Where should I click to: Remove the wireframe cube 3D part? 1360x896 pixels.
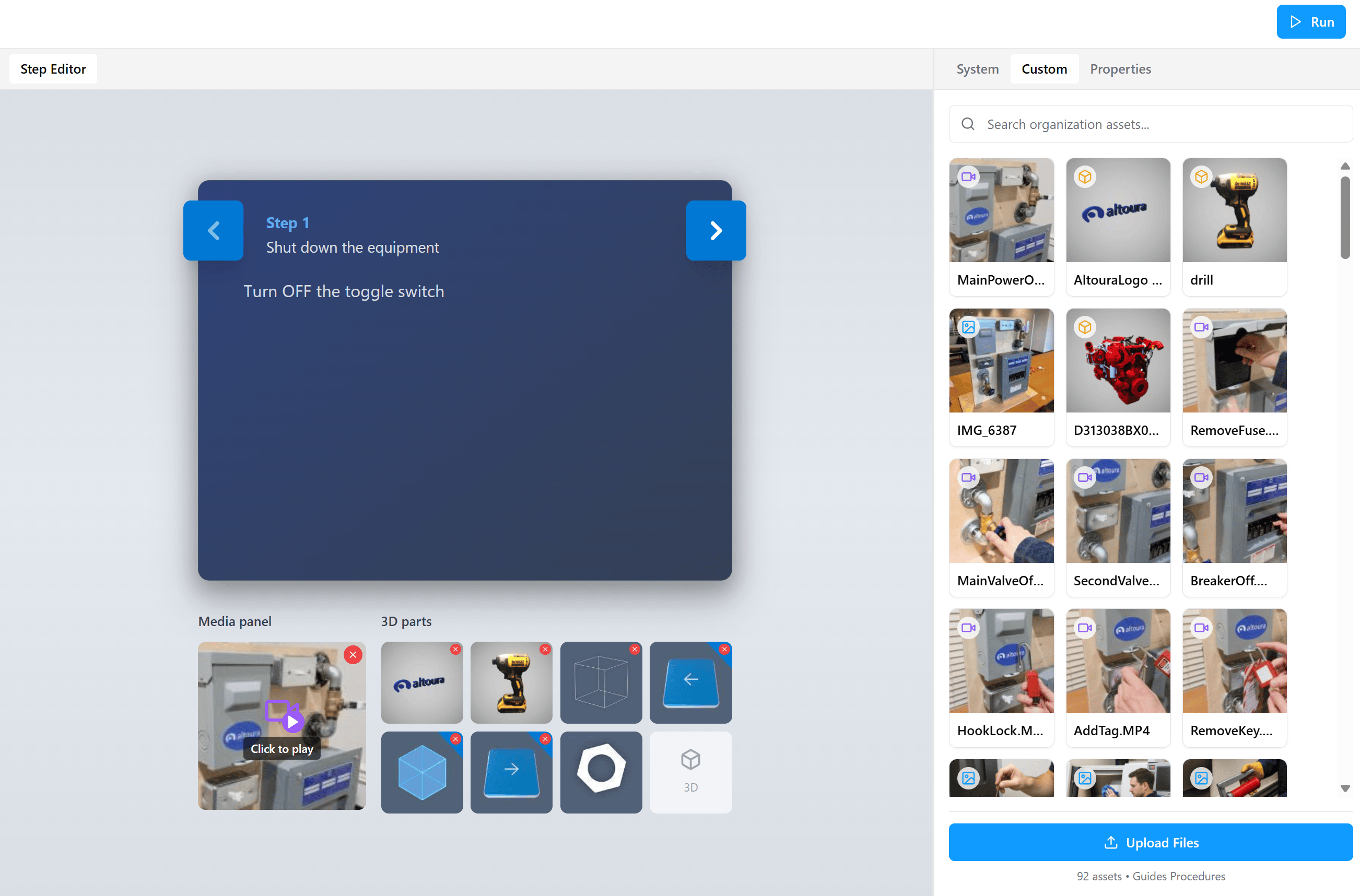point(634,649)
